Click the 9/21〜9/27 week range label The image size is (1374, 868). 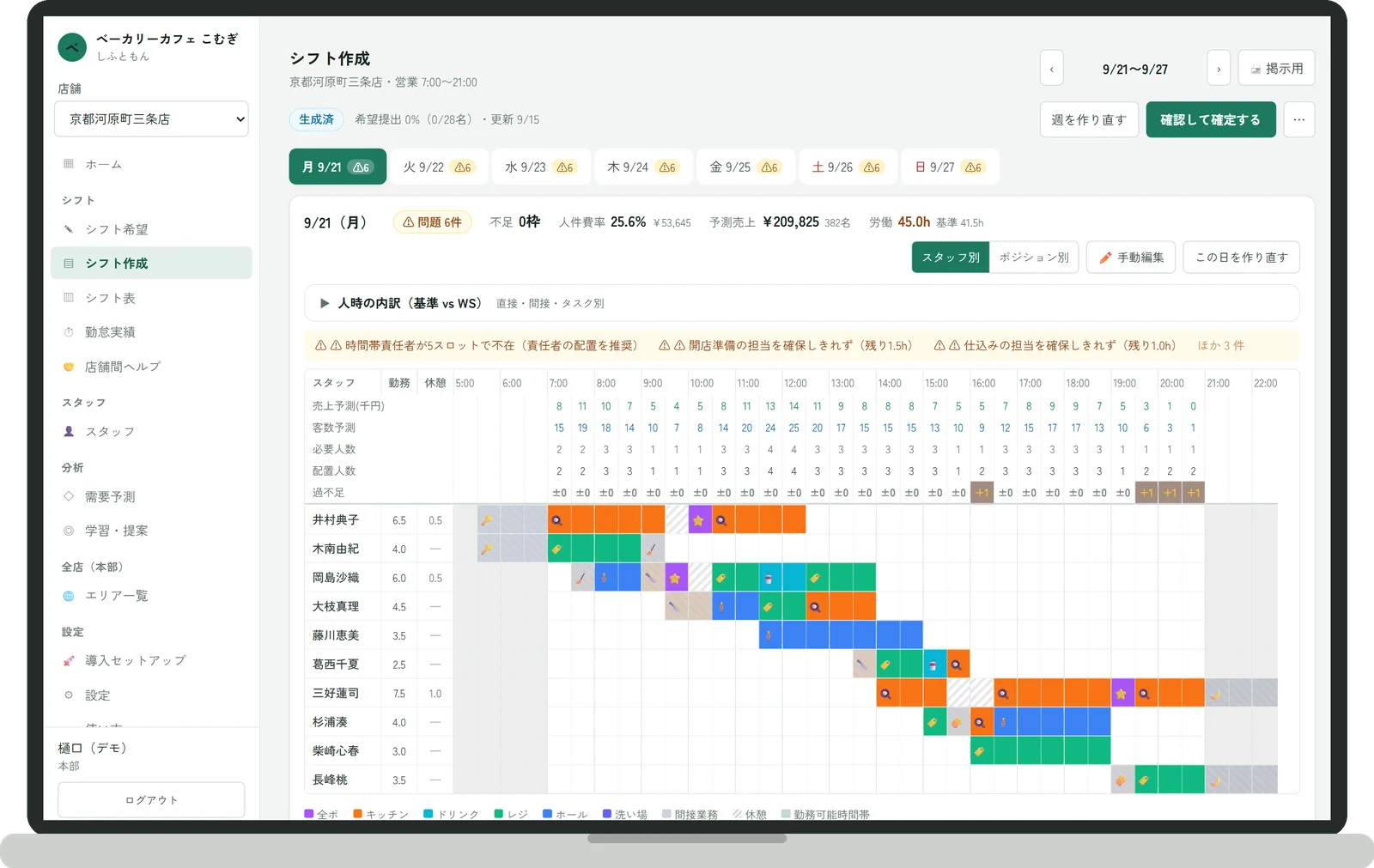[x=1135, y=70]
